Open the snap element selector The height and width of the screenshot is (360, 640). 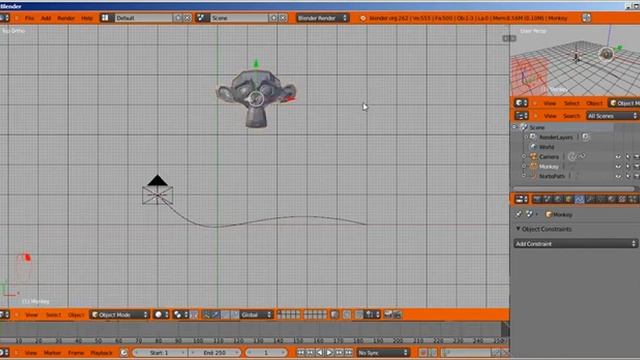(x=372, y=315)
